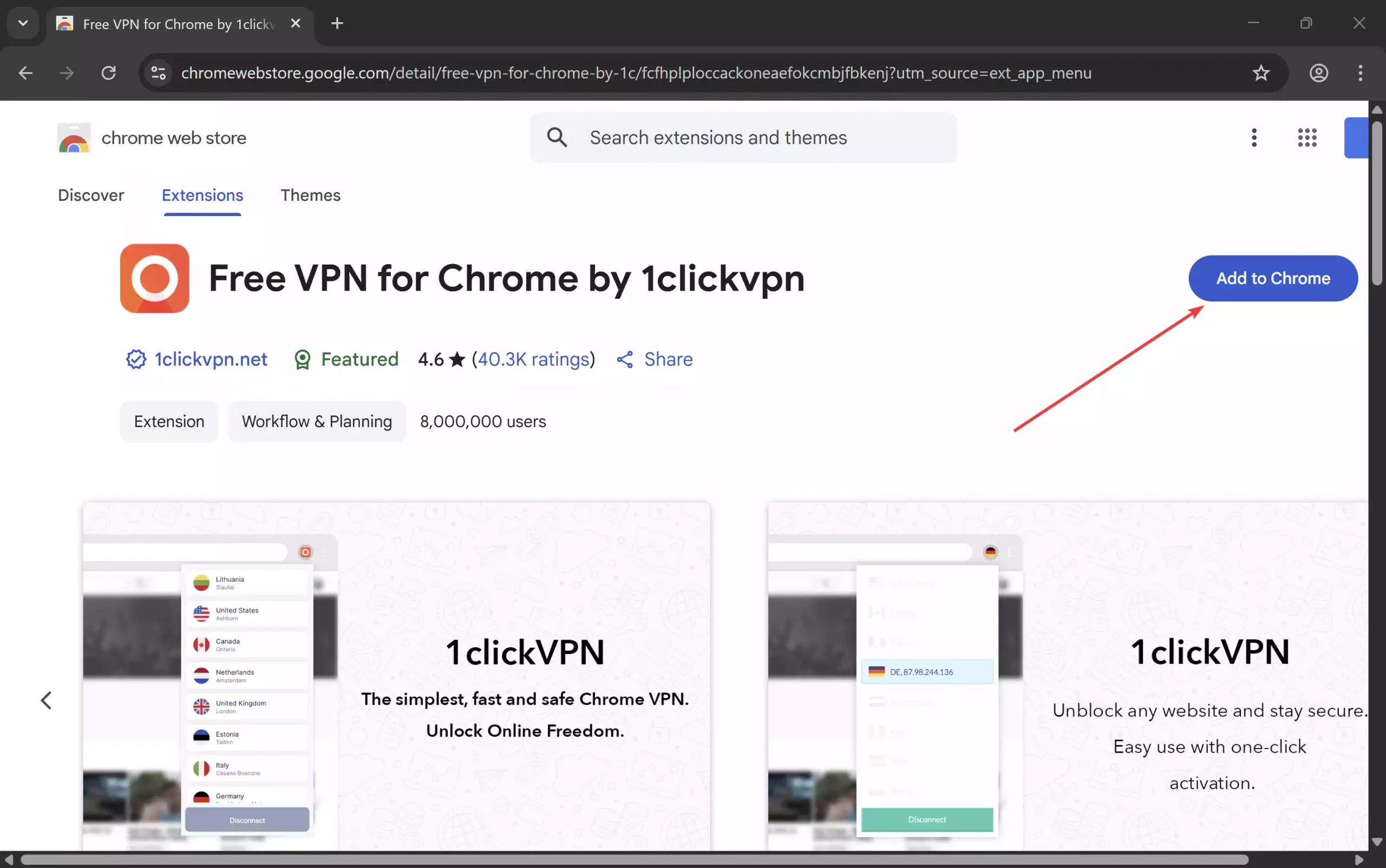Reload the current page
Screen dimensions: 1386x868
(x=109, y=73)
